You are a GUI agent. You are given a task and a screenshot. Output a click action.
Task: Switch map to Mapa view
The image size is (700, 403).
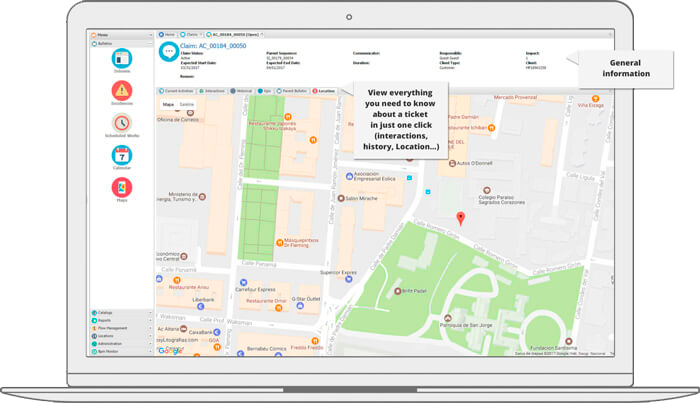tap(168, 104)
